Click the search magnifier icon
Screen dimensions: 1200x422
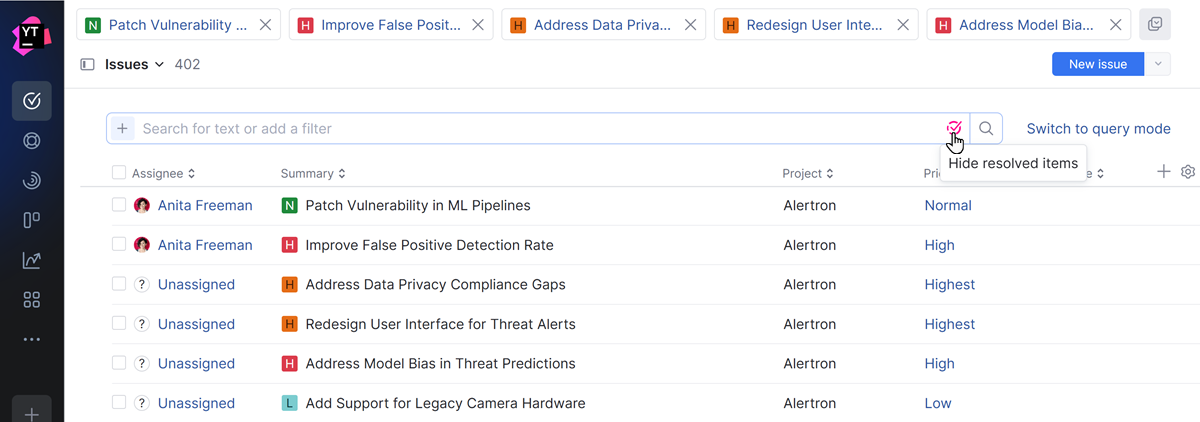click(986, 128)
